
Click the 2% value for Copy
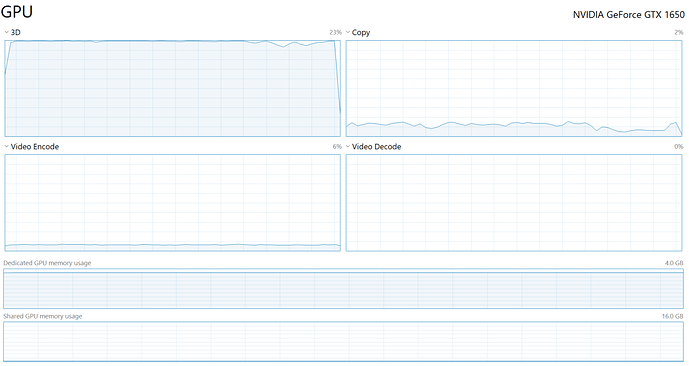click(x=679, y=32)
